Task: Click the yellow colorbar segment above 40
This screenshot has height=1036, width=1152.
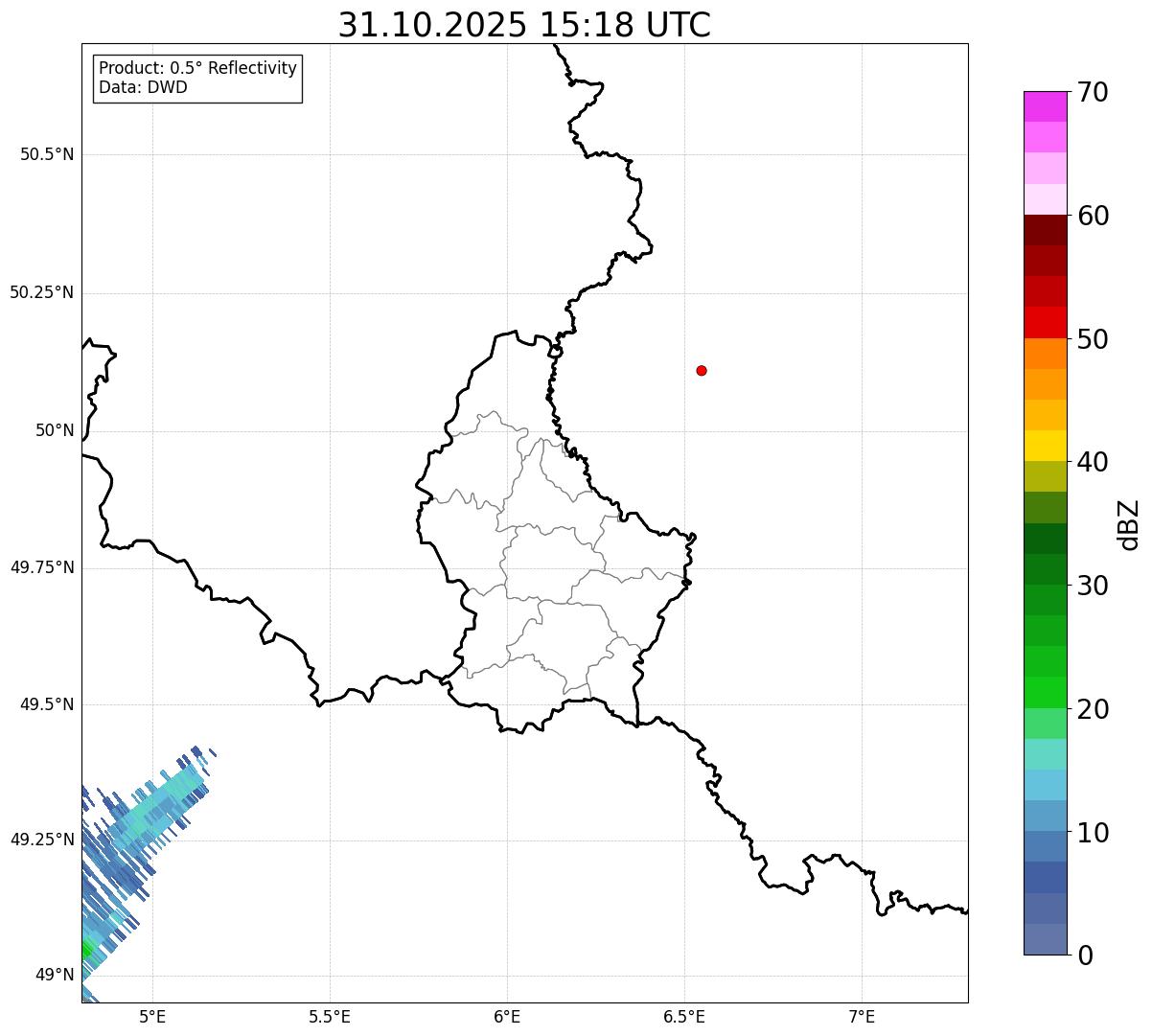Action: (x=1045, y=447)
